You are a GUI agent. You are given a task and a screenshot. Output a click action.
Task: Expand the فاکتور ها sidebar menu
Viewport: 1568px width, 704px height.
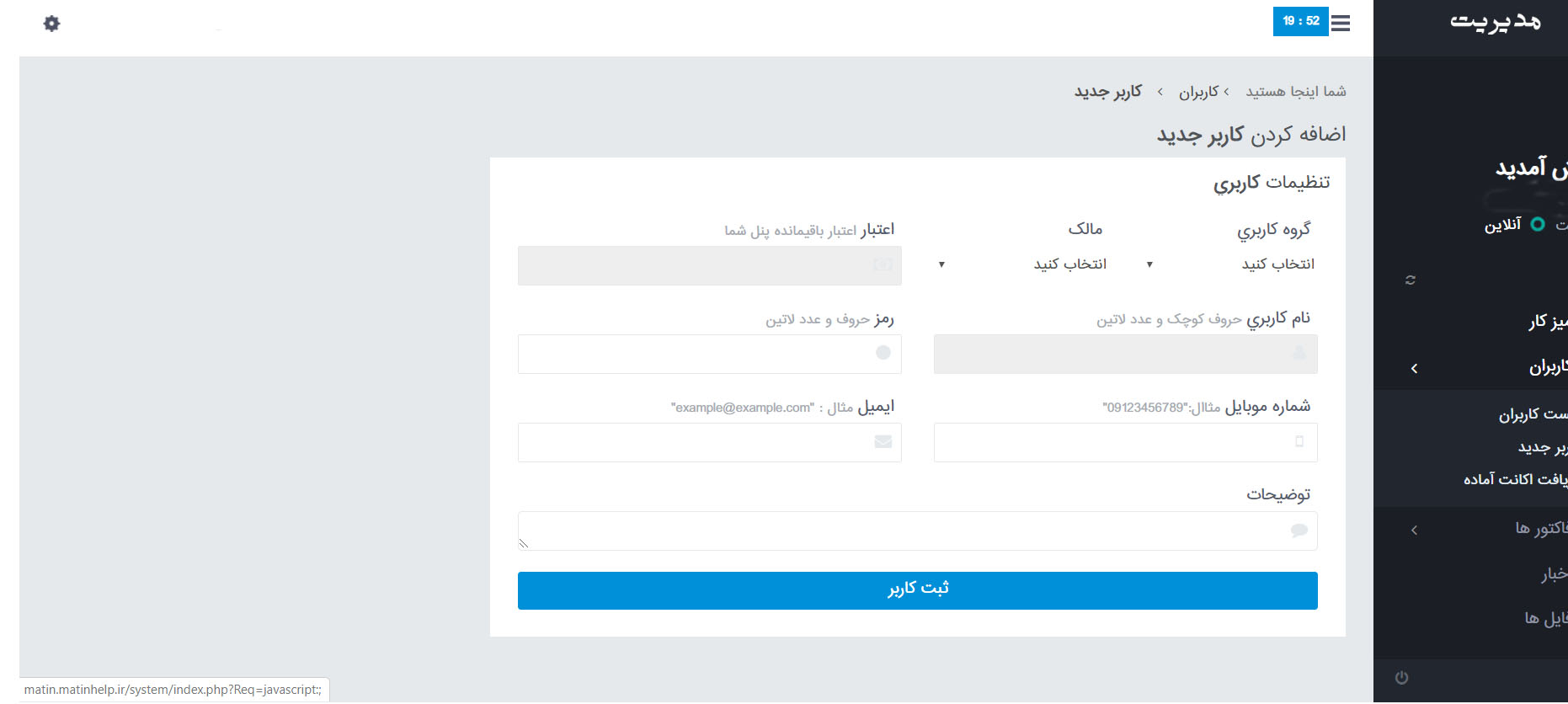[x=1415, y=530]
